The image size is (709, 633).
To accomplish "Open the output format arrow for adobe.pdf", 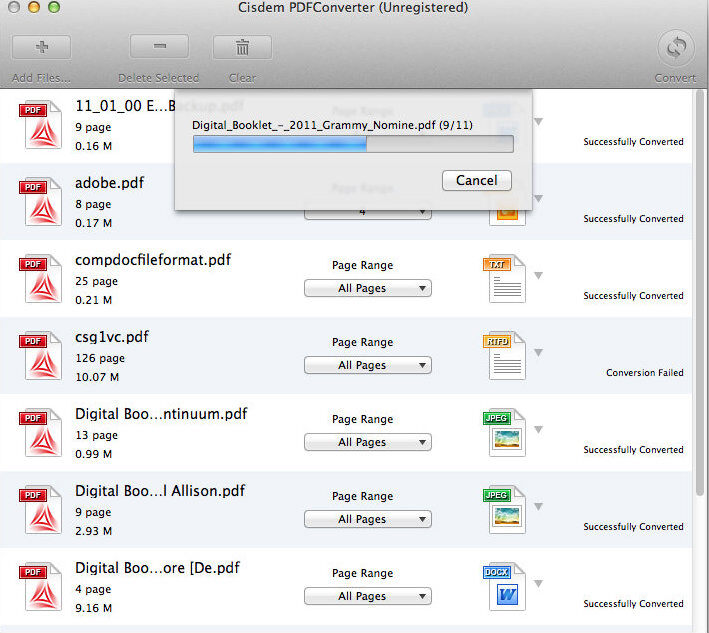I will point(538,198).
